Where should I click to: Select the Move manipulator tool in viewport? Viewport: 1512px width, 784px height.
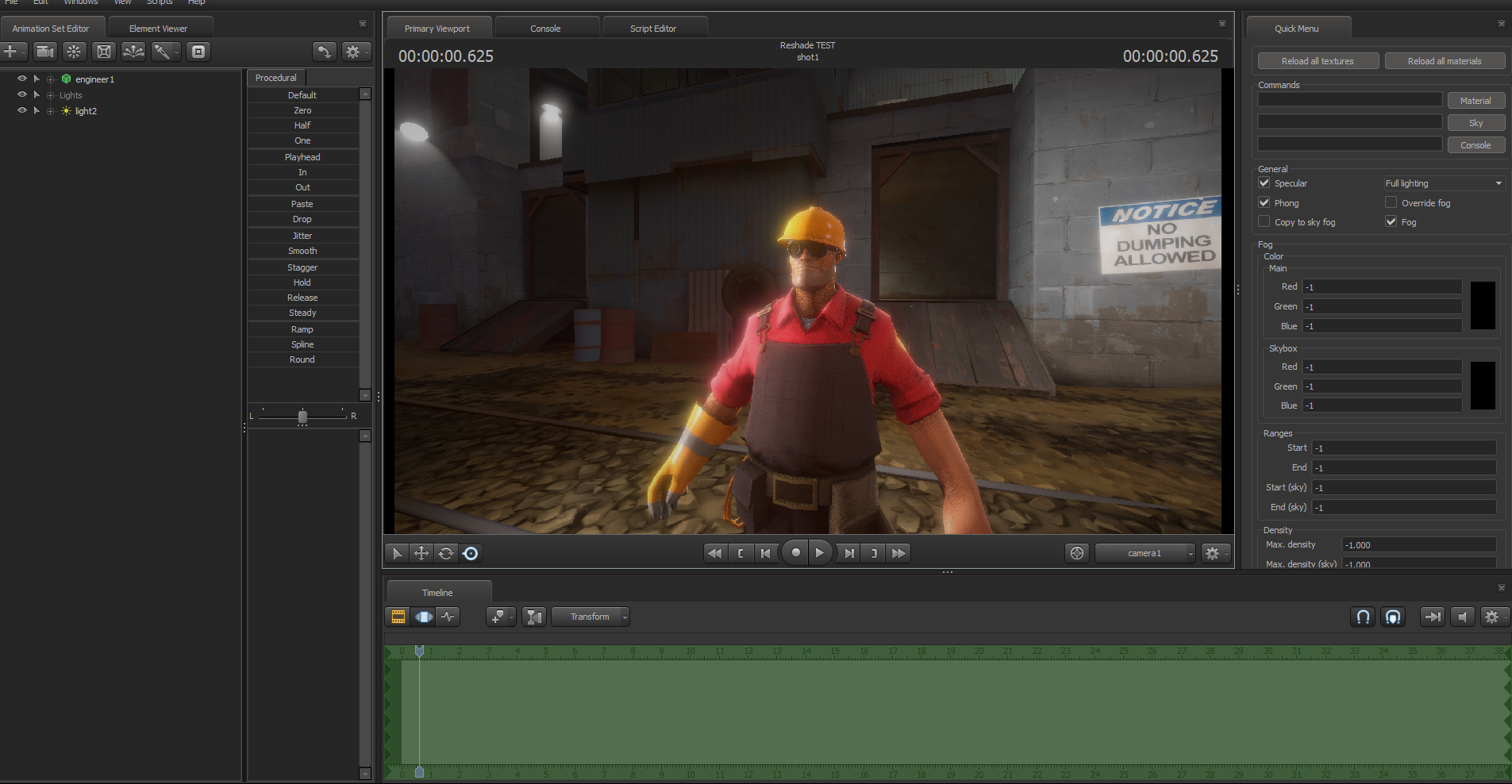click(x=421, y=553)
